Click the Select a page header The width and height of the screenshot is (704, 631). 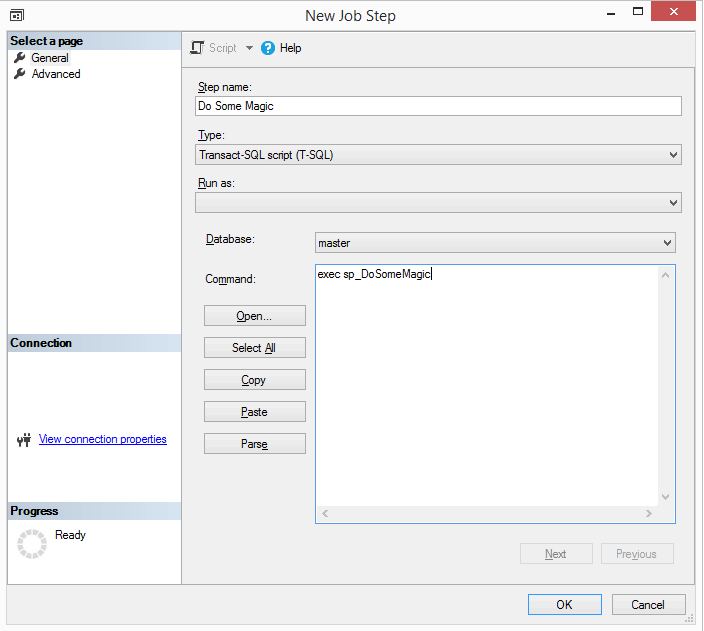tap(94, 41)
